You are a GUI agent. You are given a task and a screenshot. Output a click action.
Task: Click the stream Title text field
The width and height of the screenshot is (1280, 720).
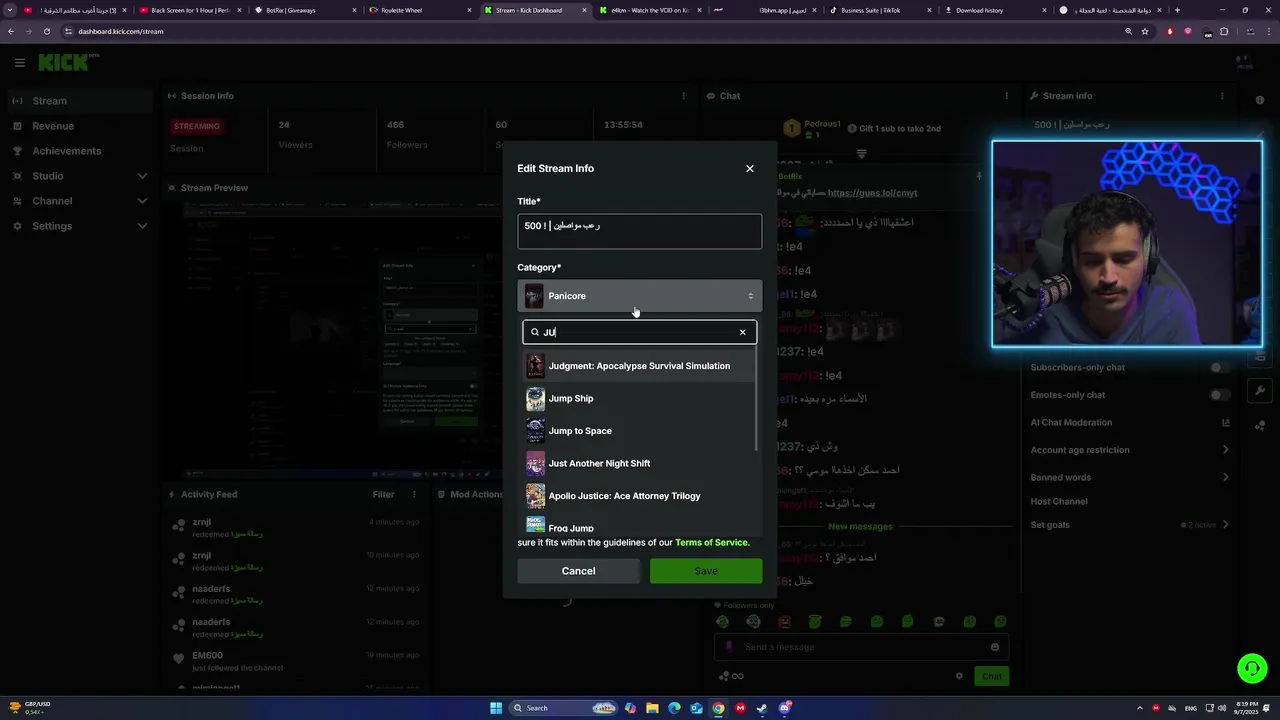pyautogui.click(x=639, y=231)
